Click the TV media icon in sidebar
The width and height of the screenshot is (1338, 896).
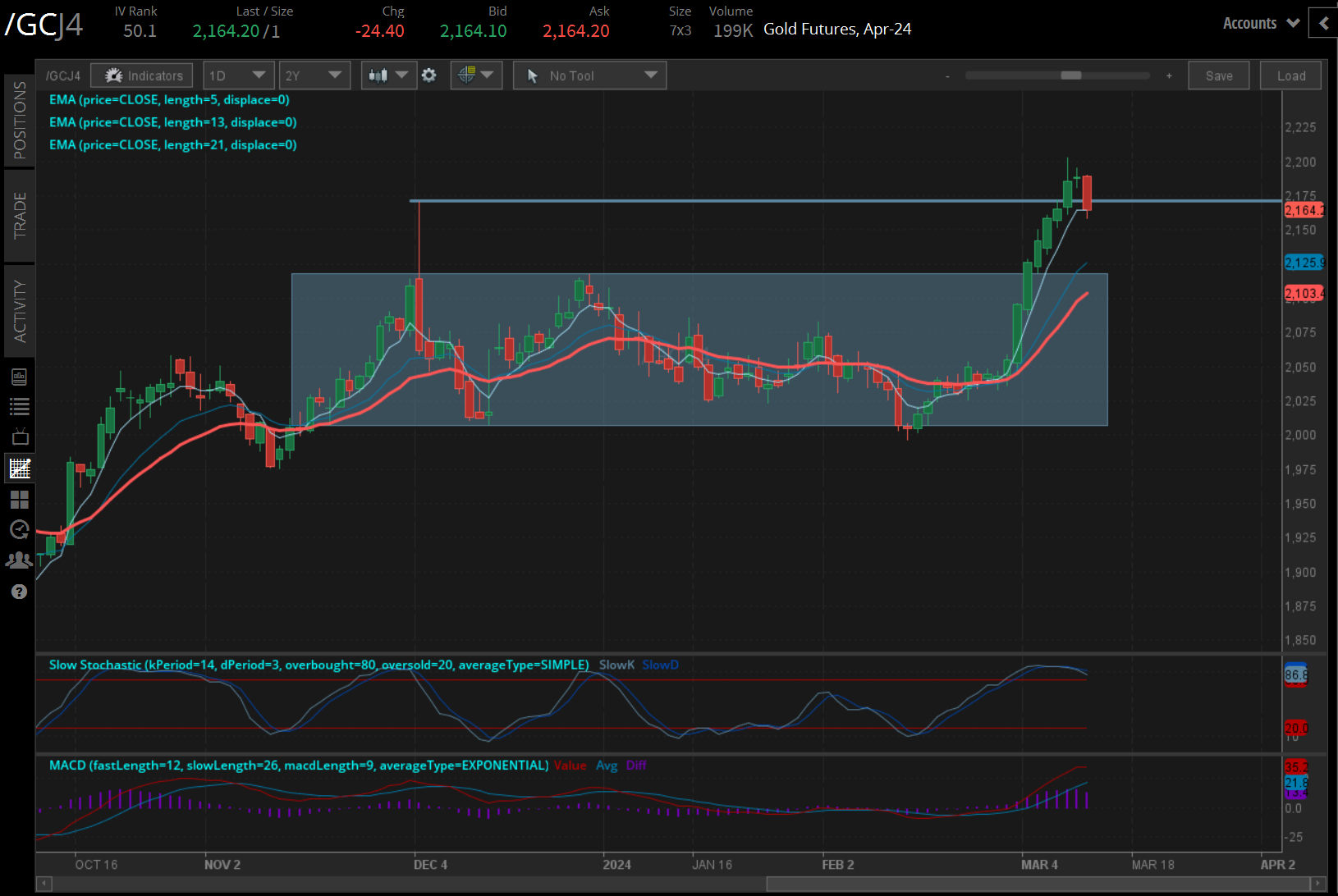click(x=20, y=437)
